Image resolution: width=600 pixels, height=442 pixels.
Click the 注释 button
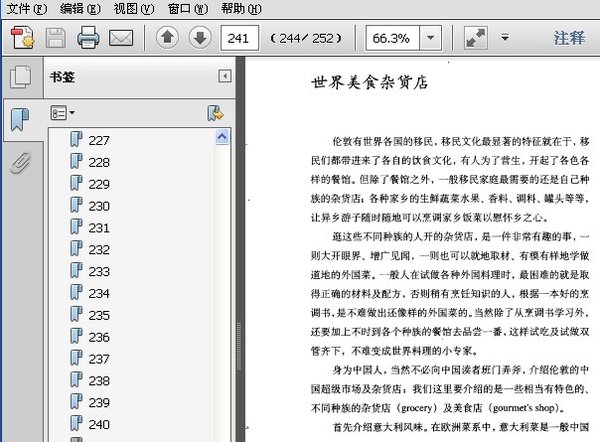[x=569, y=38]
